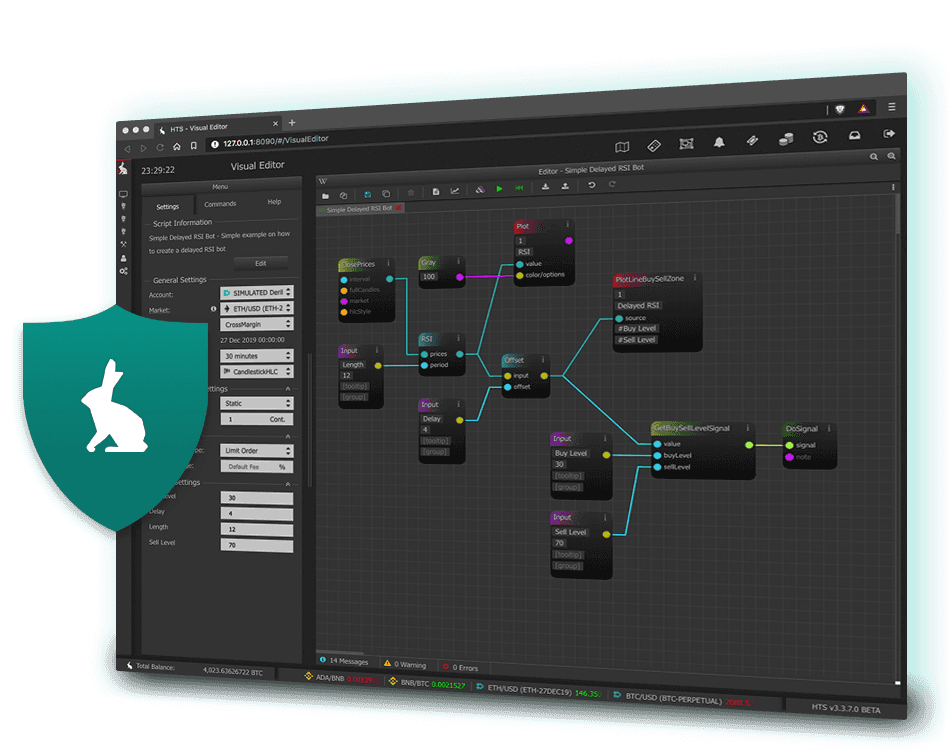Collapse section above the Limit Order dropdown
Viewport: 950px width, 756px height.
click(288, 436)
